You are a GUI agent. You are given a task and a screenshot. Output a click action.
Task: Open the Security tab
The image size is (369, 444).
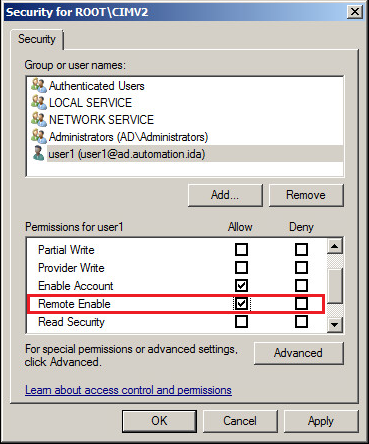tap(37, 39)
